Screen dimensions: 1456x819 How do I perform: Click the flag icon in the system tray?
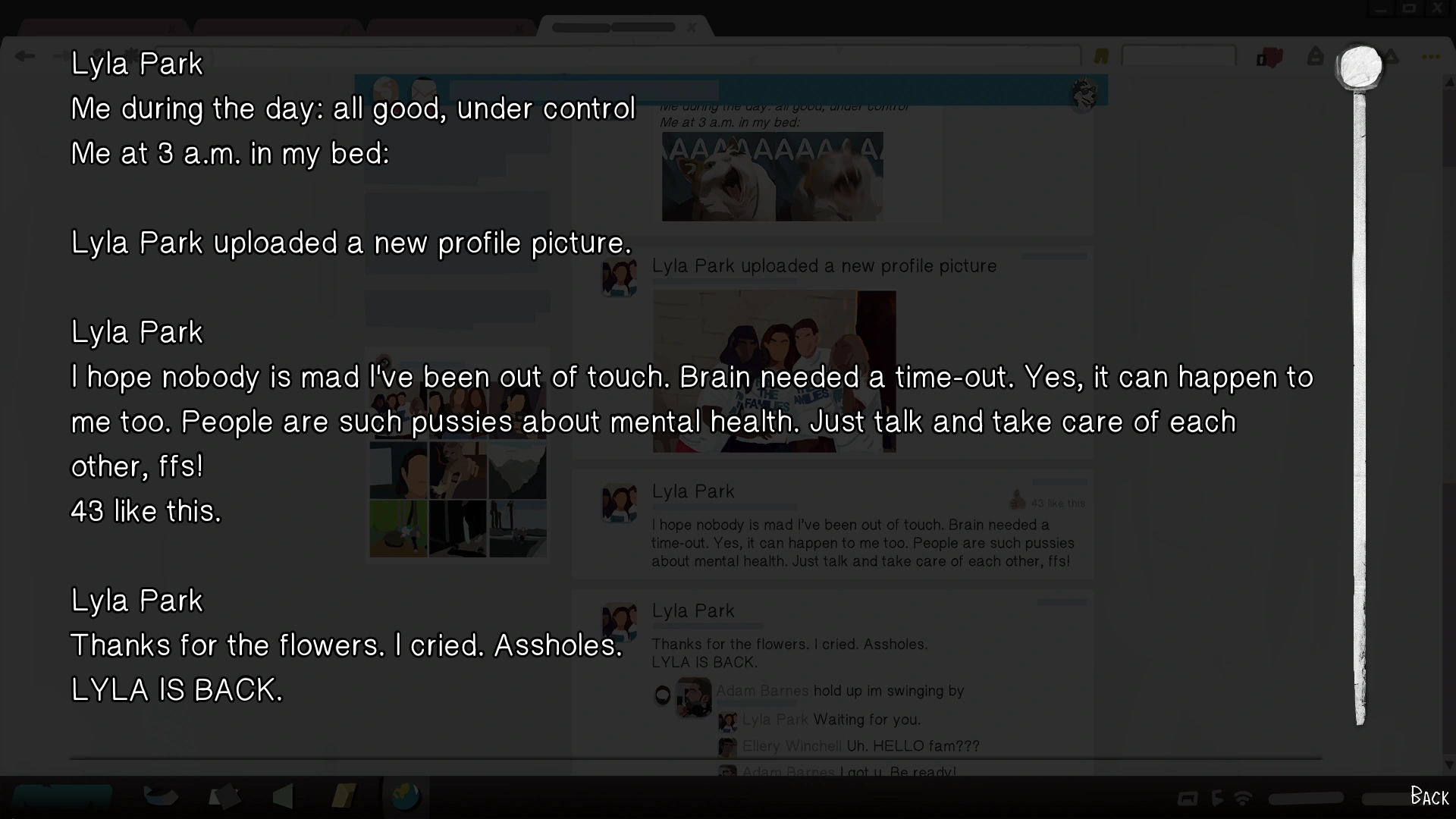pos(1217,798)
